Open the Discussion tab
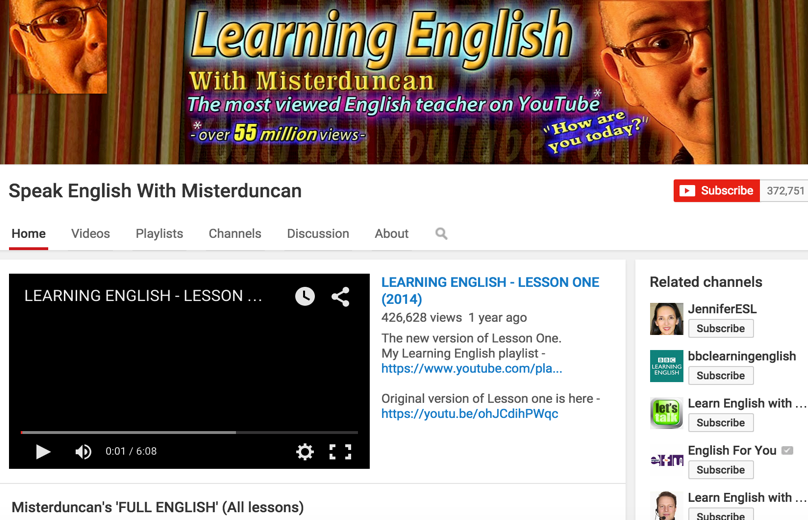Viewport: 808px width, 520px height. click(x=318, y=233)
